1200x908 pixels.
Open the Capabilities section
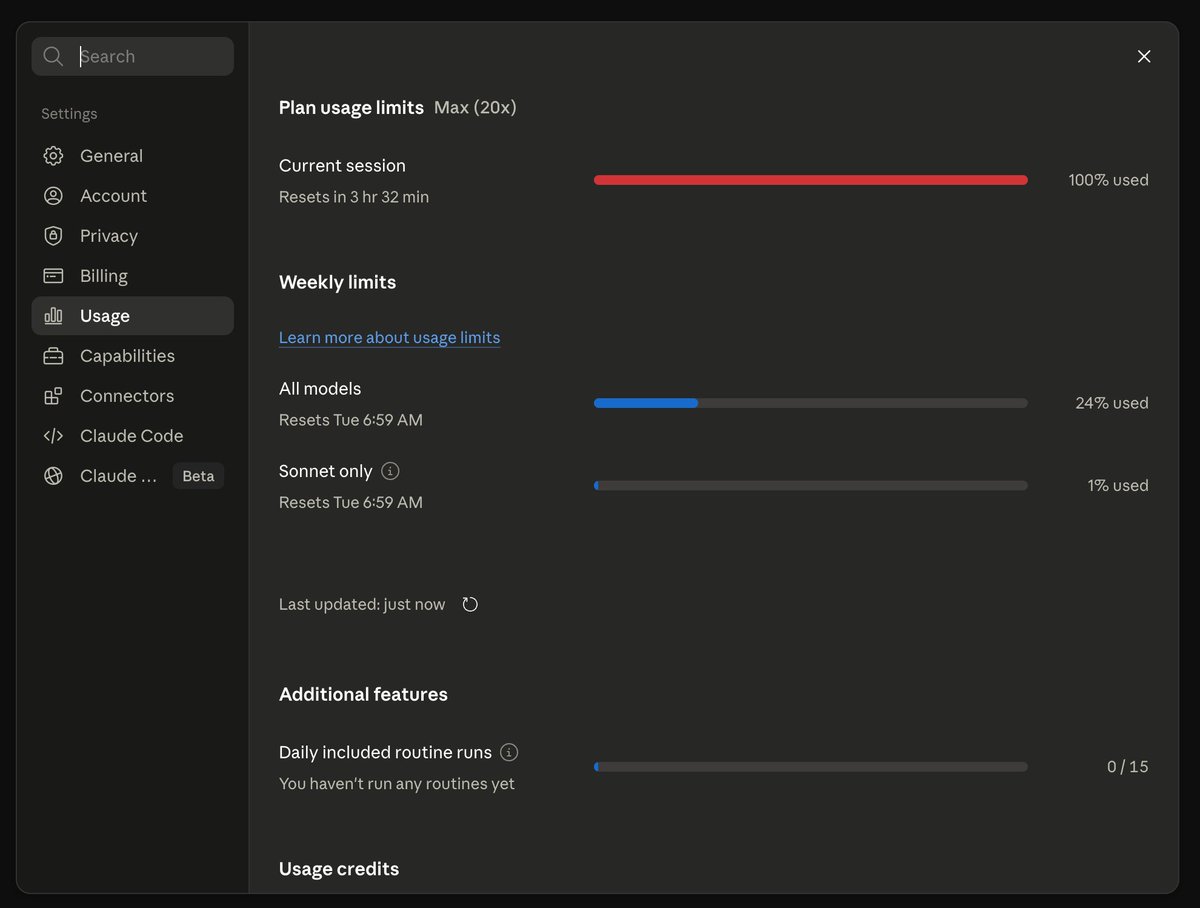coord(133,356)
